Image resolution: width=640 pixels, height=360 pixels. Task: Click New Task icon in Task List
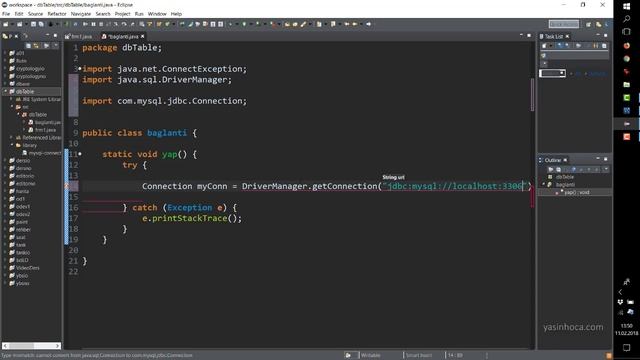coord(544,46)
